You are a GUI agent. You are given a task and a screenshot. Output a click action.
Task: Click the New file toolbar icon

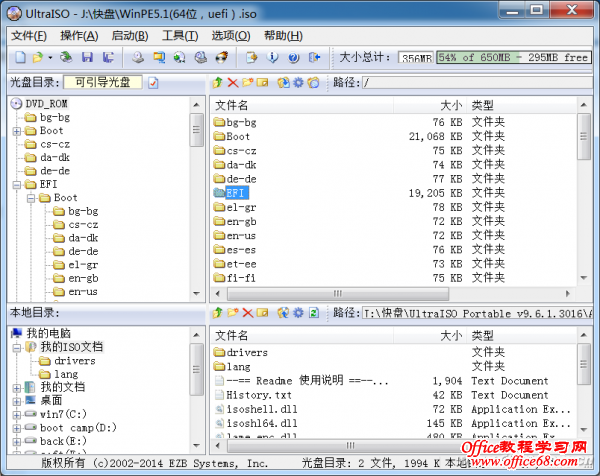20,57
